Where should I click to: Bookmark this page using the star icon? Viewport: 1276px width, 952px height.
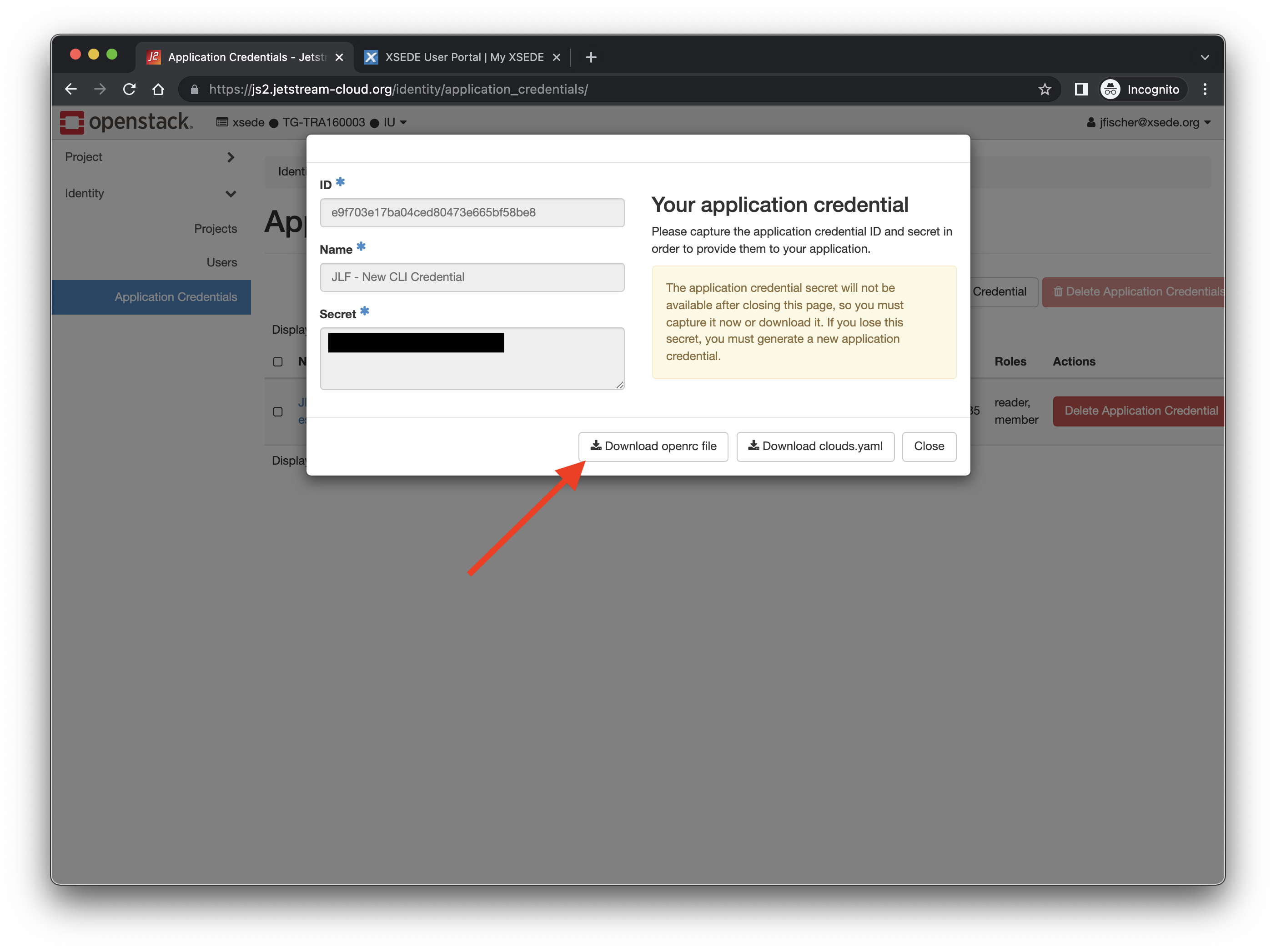point(1045,89)
